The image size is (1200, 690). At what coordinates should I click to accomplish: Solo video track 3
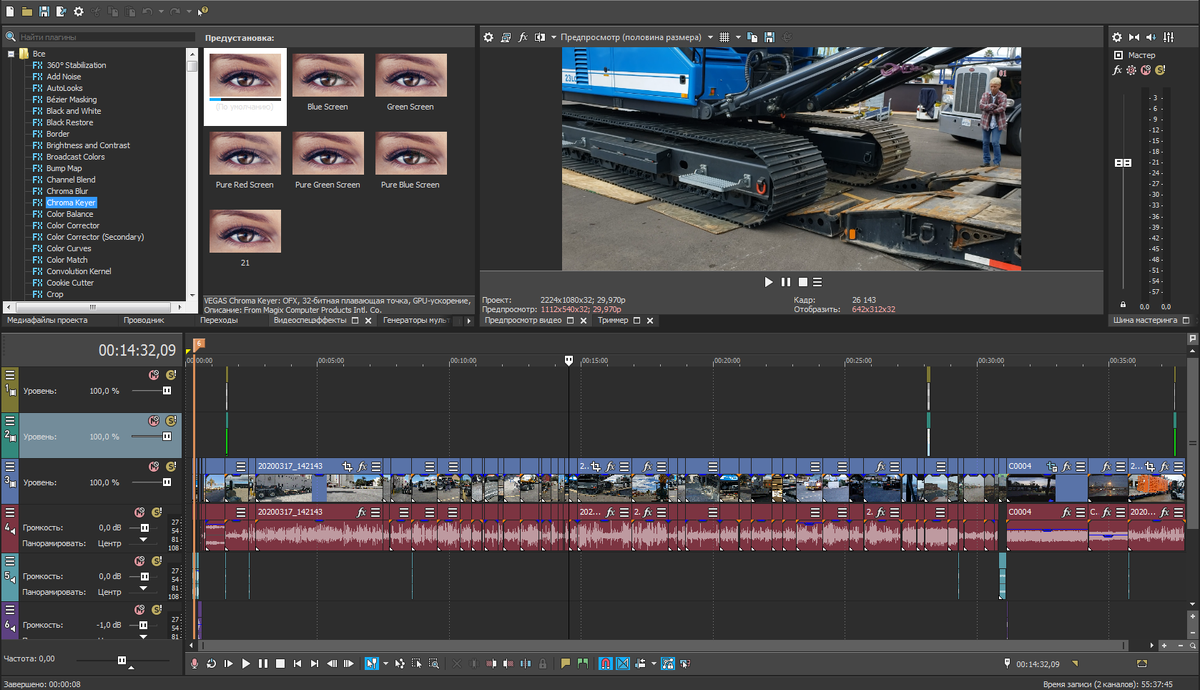click(171, 466)
